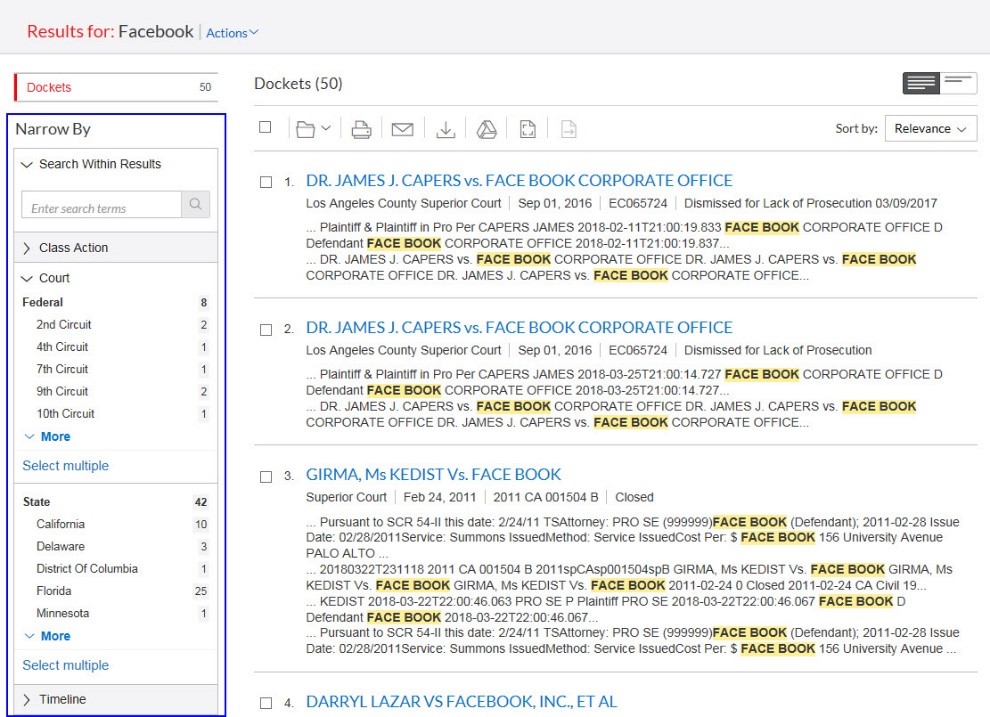Image resolution: width=990 pixels, height=717 pixels.
Task: Click the search magnifier in Narrow By
Action: (x=196, y=204)
